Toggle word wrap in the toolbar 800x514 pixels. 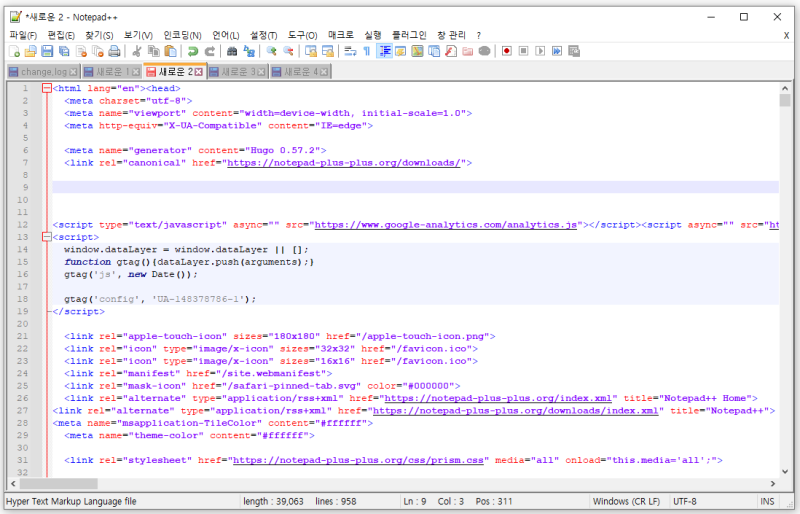(x=349, y=51)
